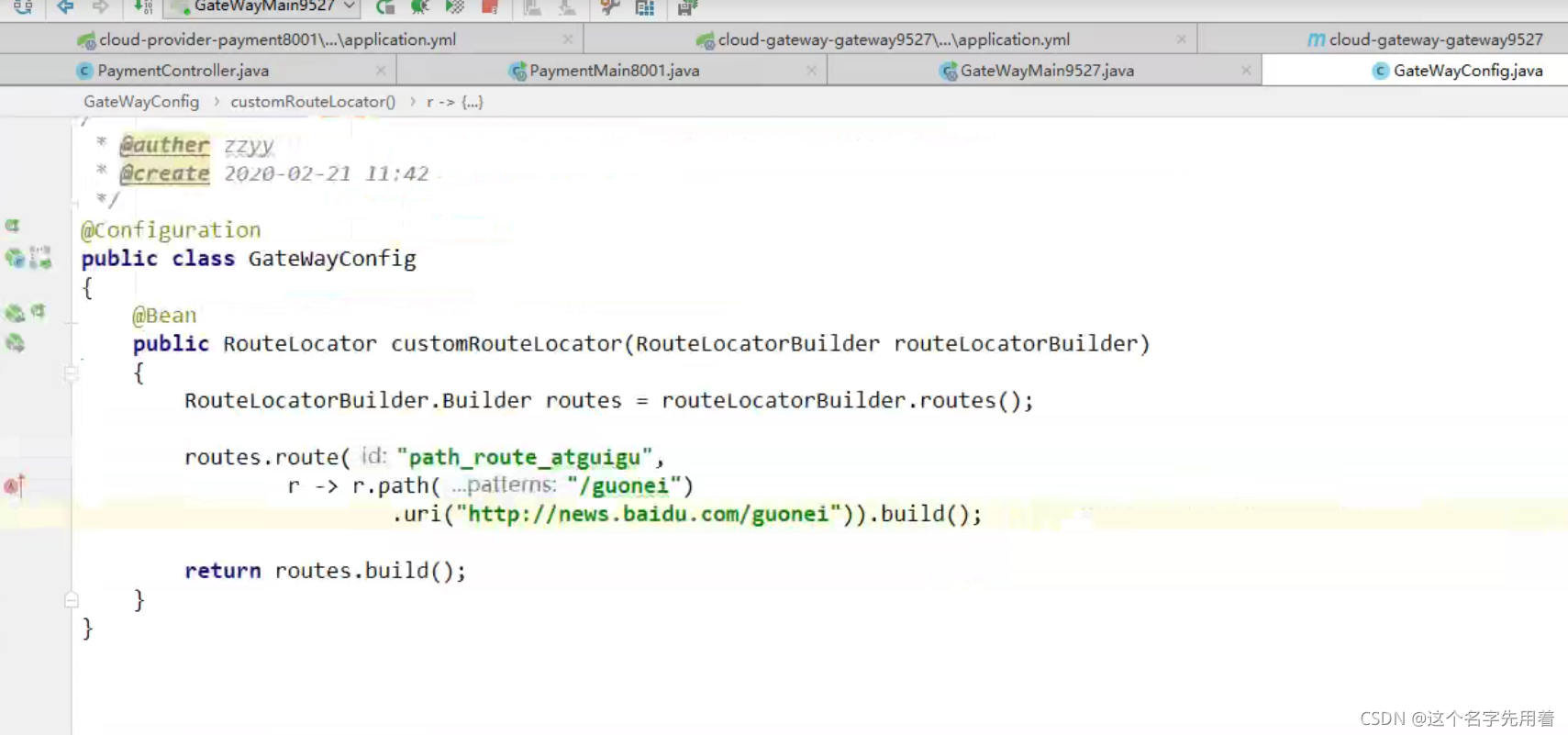Screen dimensions: 1568x735
Task: Collapse customRouteLocator method at top fold marker
Action: click(x=71, y=373)
